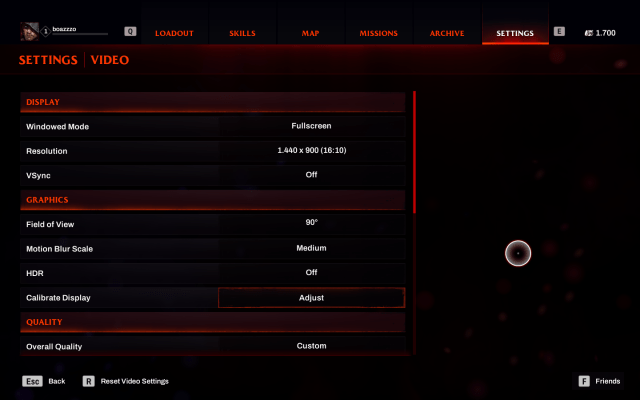
Task: Open the Missions tab
Action: coord(378,33)
